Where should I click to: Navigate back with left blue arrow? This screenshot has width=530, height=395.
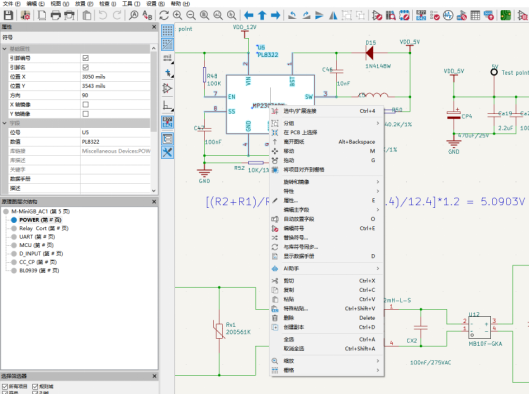tap(249, 15)
